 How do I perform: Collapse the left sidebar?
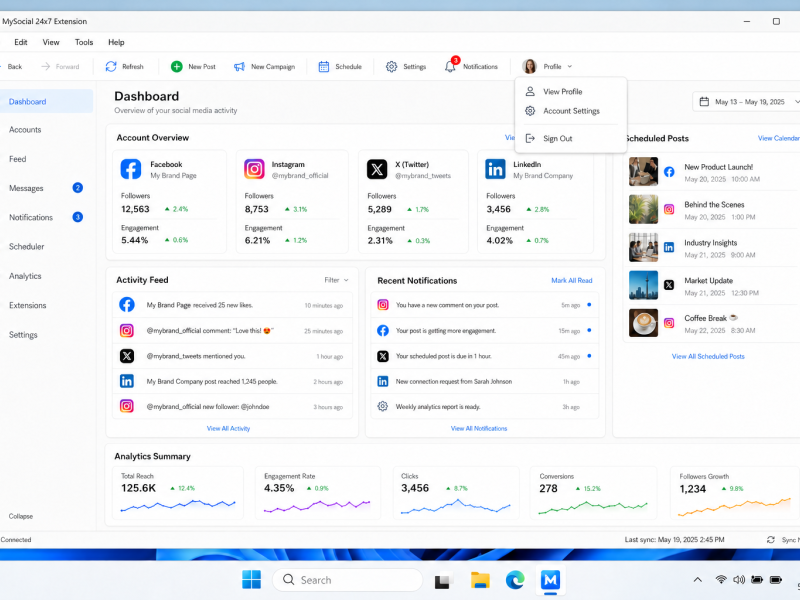coord(20,516)
